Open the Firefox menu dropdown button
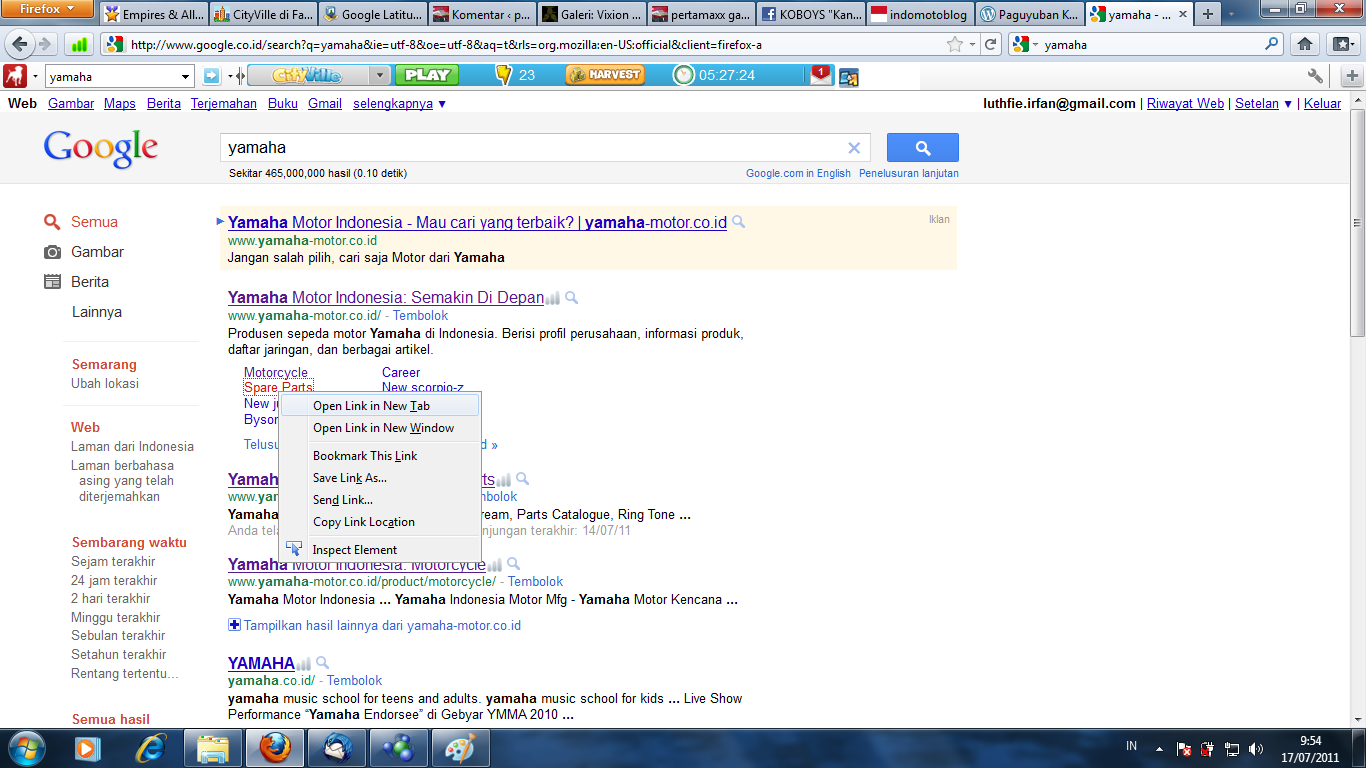Image resolution: width=1366 pixels, height=768 pixels. pos(48,11)
